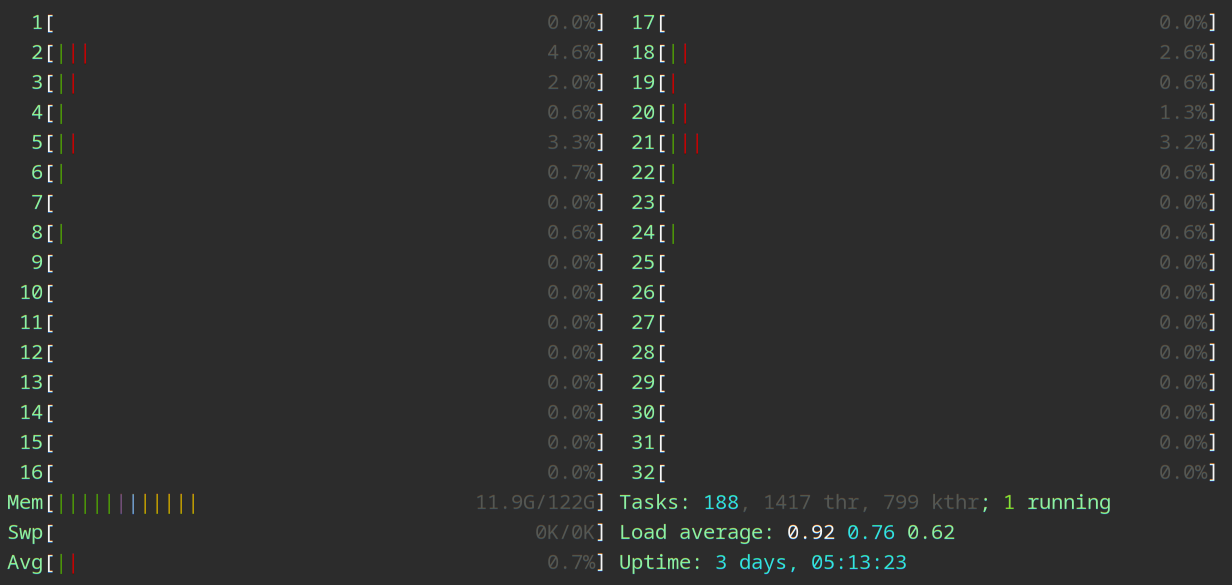Click the 0K/0K swap reading

tap(565, 533)
